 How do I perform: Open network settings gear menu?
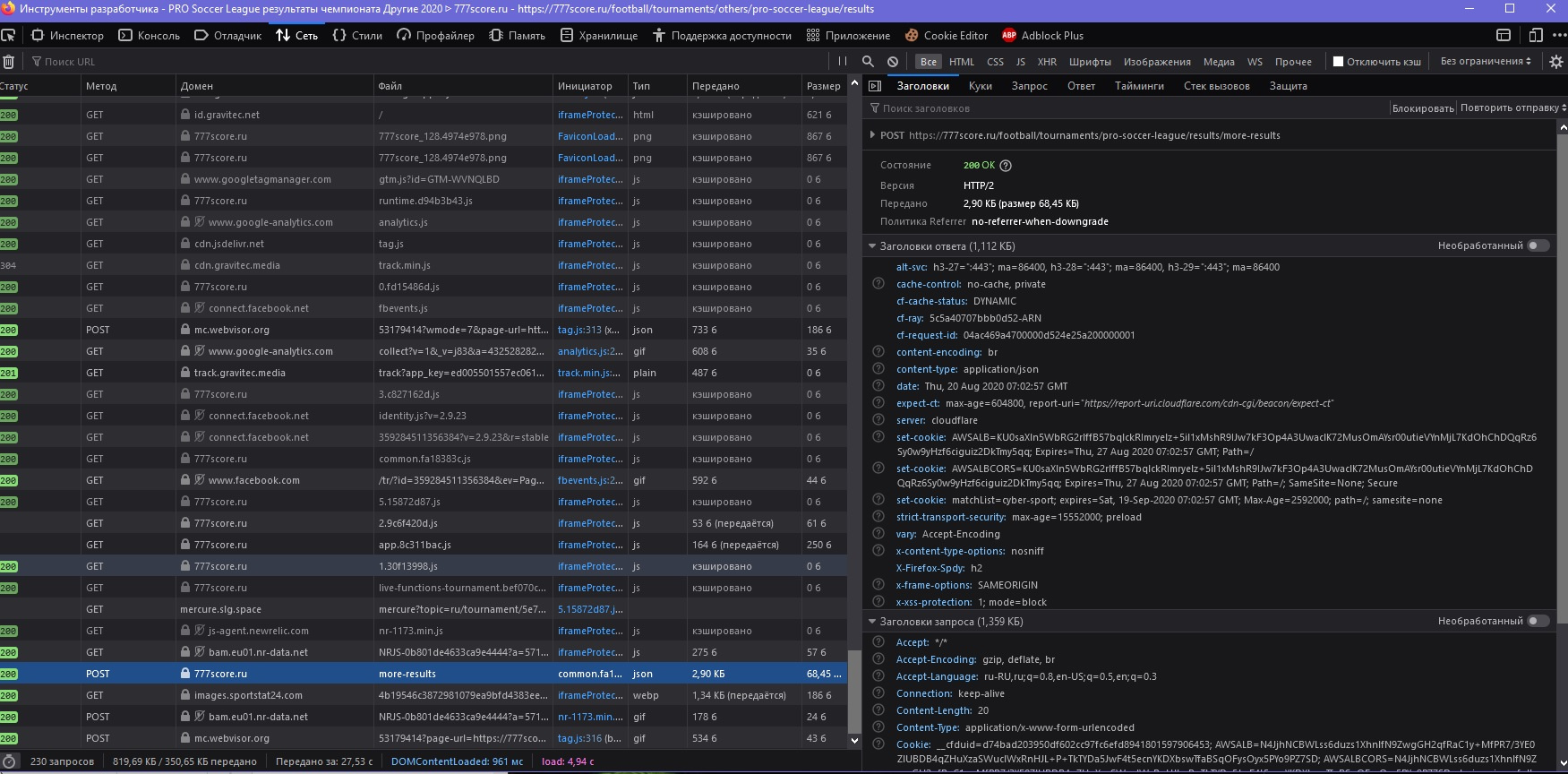(1556, 62)
